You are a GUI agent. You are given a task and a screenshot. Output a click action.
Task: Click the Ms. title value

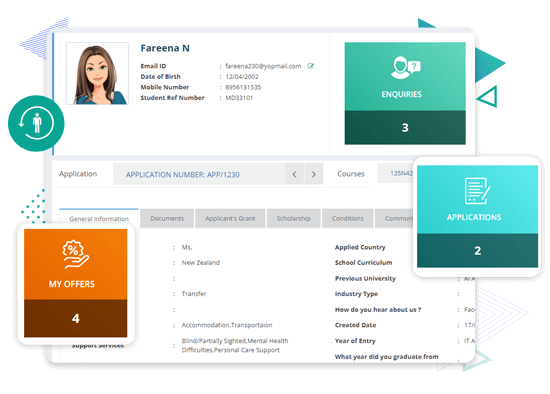[187, 247]
